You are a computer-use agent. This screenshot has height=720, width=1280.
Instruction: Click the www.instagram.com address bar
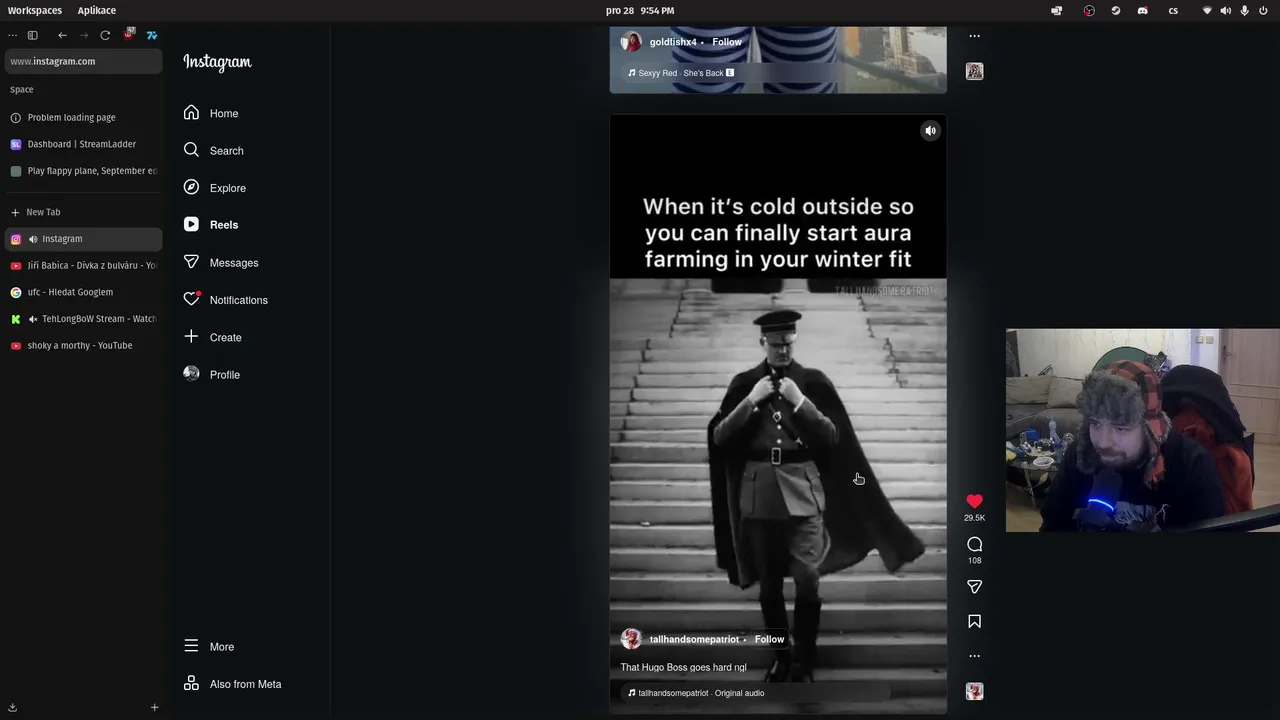click(83, 61)
